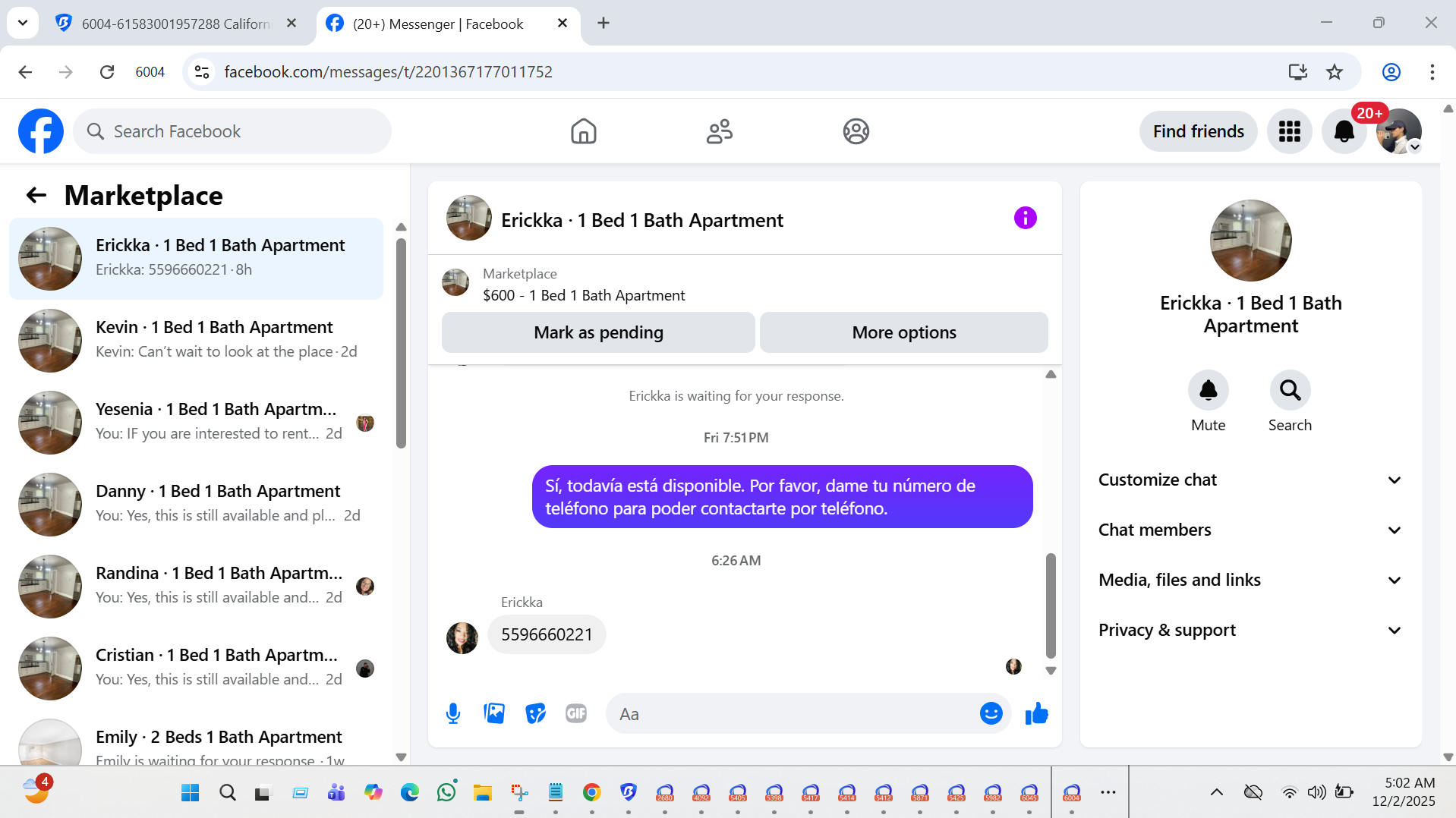Go back using Marketplace back arrow
The image size is (1456, 818).
click(36, 195)
